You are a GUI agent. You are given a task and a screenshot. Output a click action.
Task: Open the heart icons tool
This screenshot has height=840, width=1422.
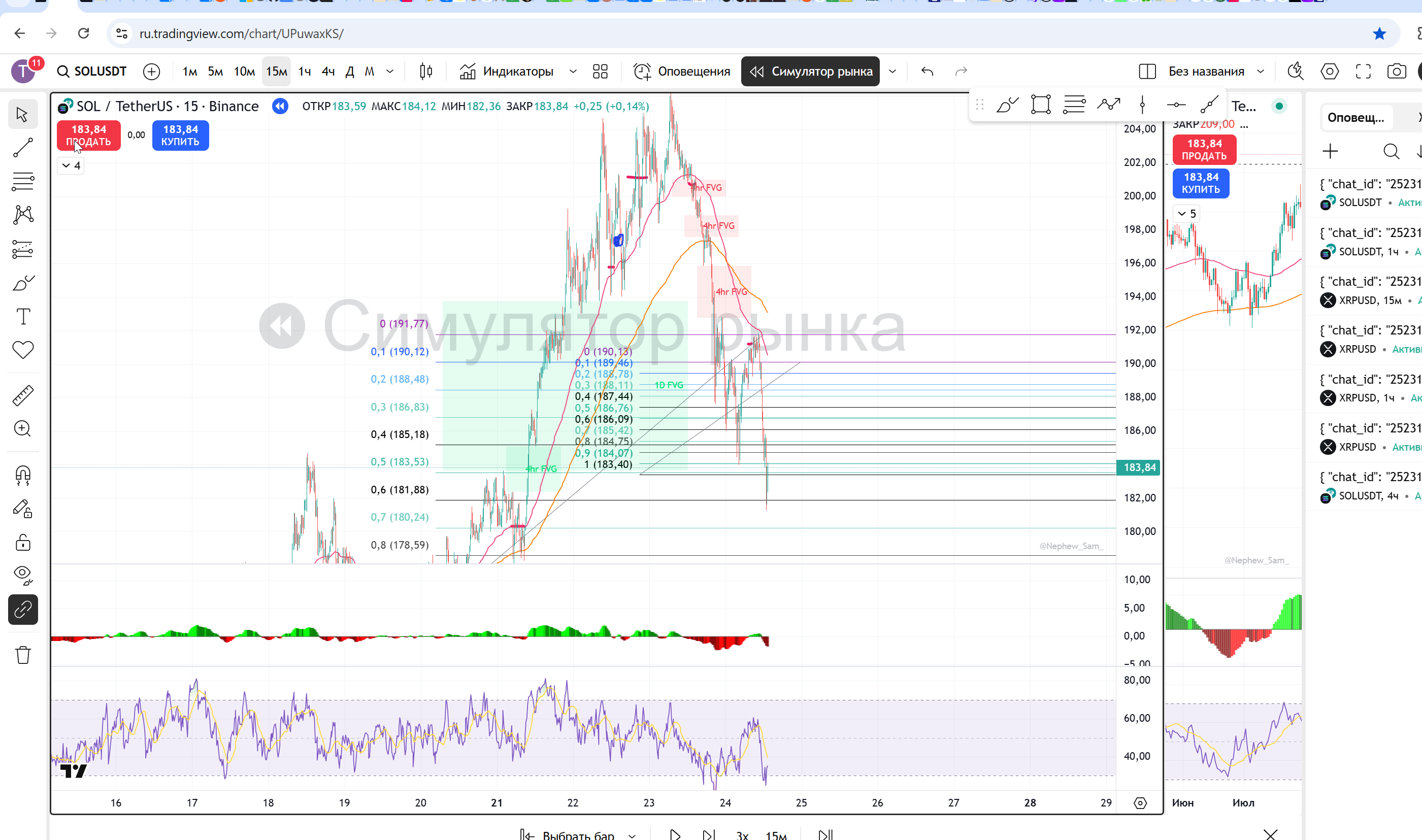23,350
